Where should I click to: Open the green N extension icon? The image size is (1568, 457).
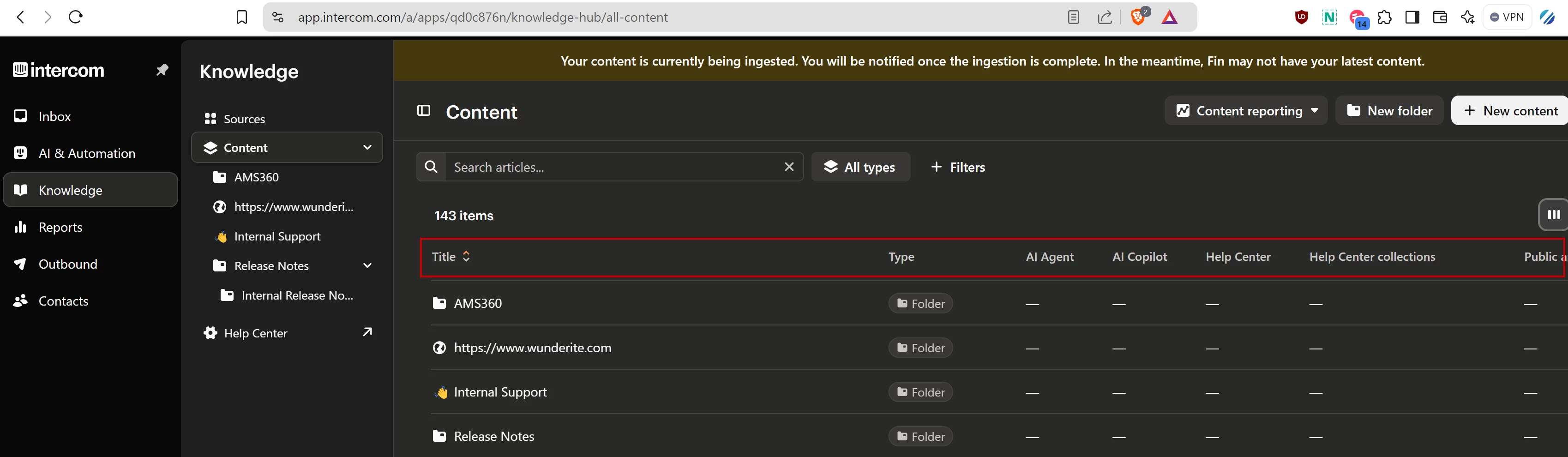1329,17
